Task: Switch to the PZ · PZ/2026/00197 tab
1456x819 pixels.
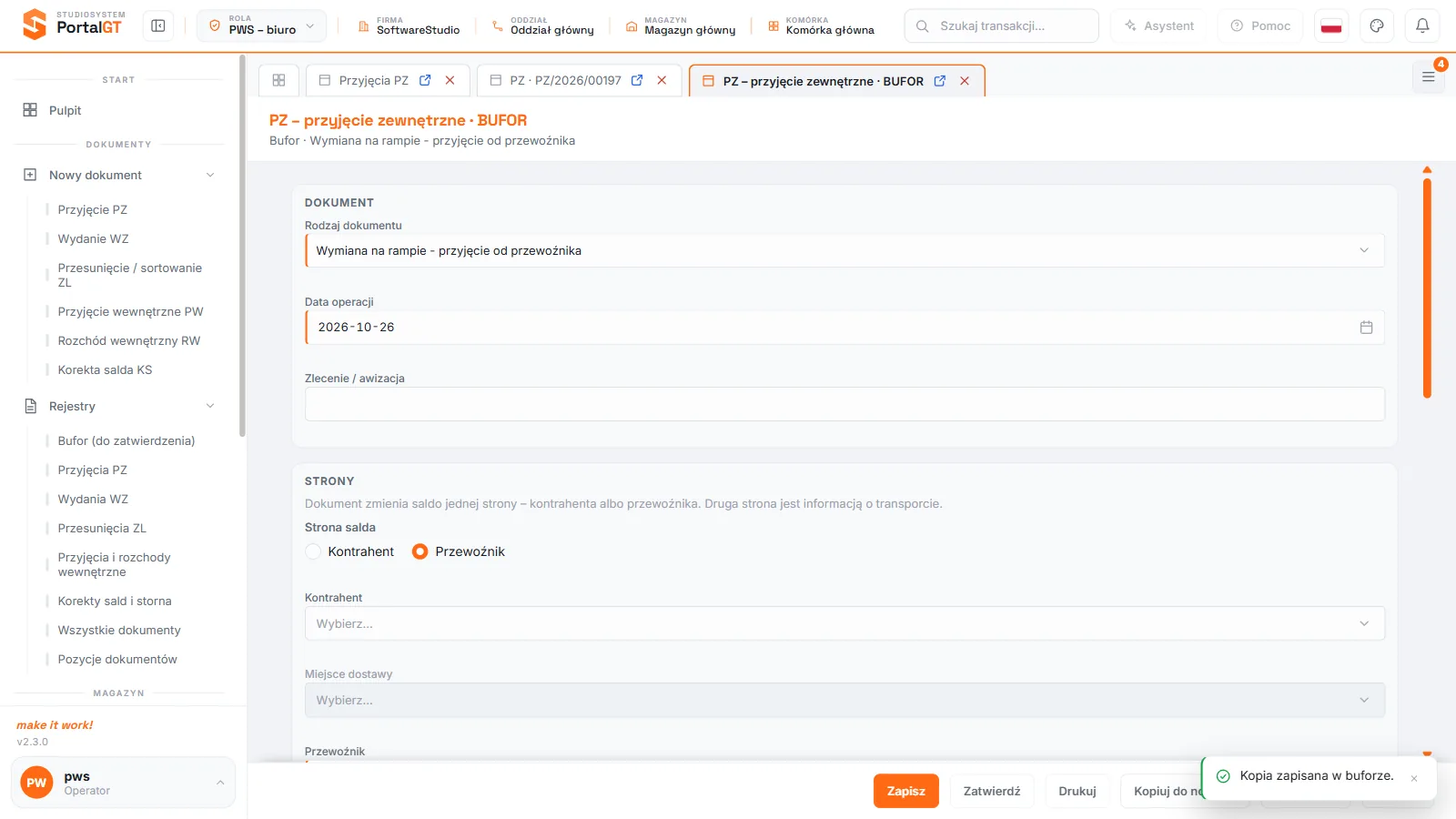Action: (x=565, y=80)
